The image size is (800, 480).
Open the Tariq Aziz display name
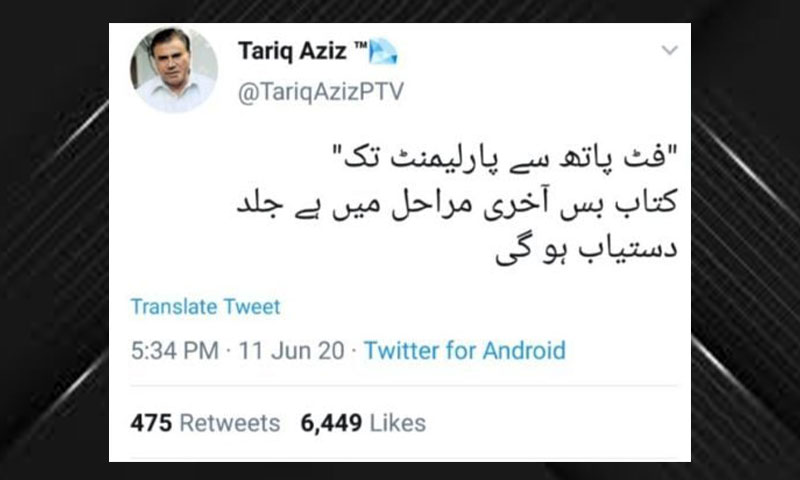[x=292, y=50]
